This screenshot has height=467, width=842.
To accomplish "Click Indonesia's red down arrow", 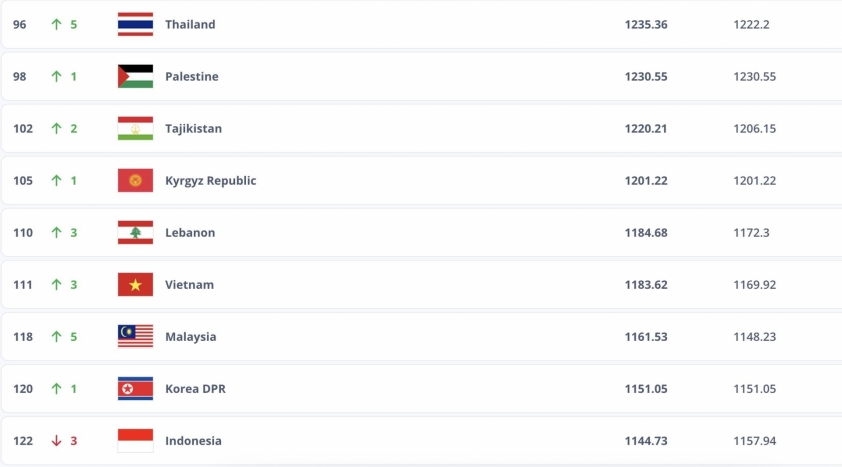I will [57, 441].
